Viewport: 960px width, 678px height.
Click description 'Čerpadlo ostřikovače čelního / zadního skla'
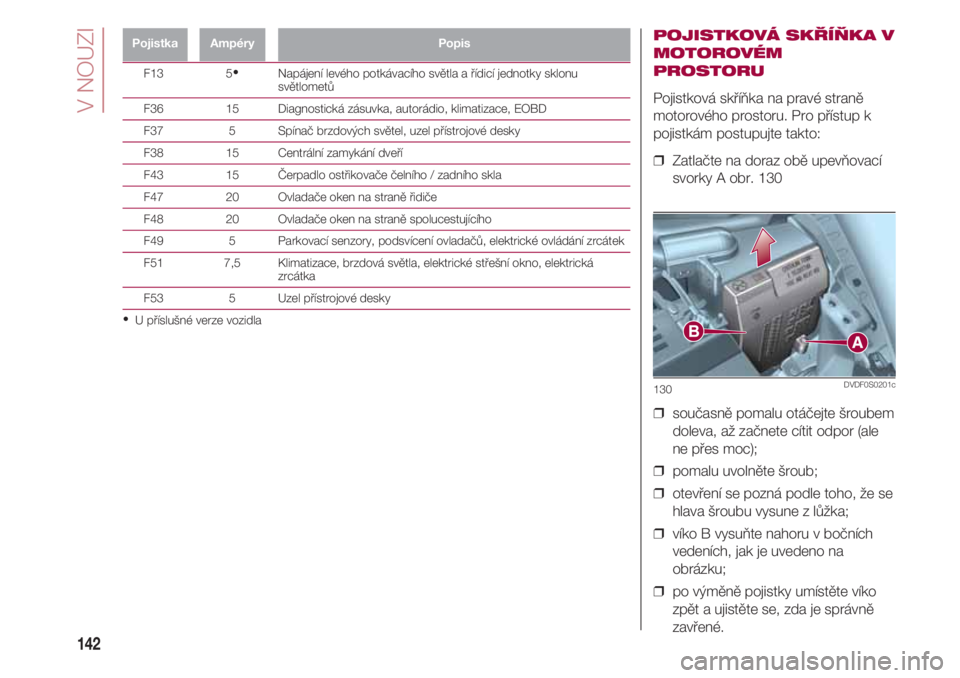point(389,175)
